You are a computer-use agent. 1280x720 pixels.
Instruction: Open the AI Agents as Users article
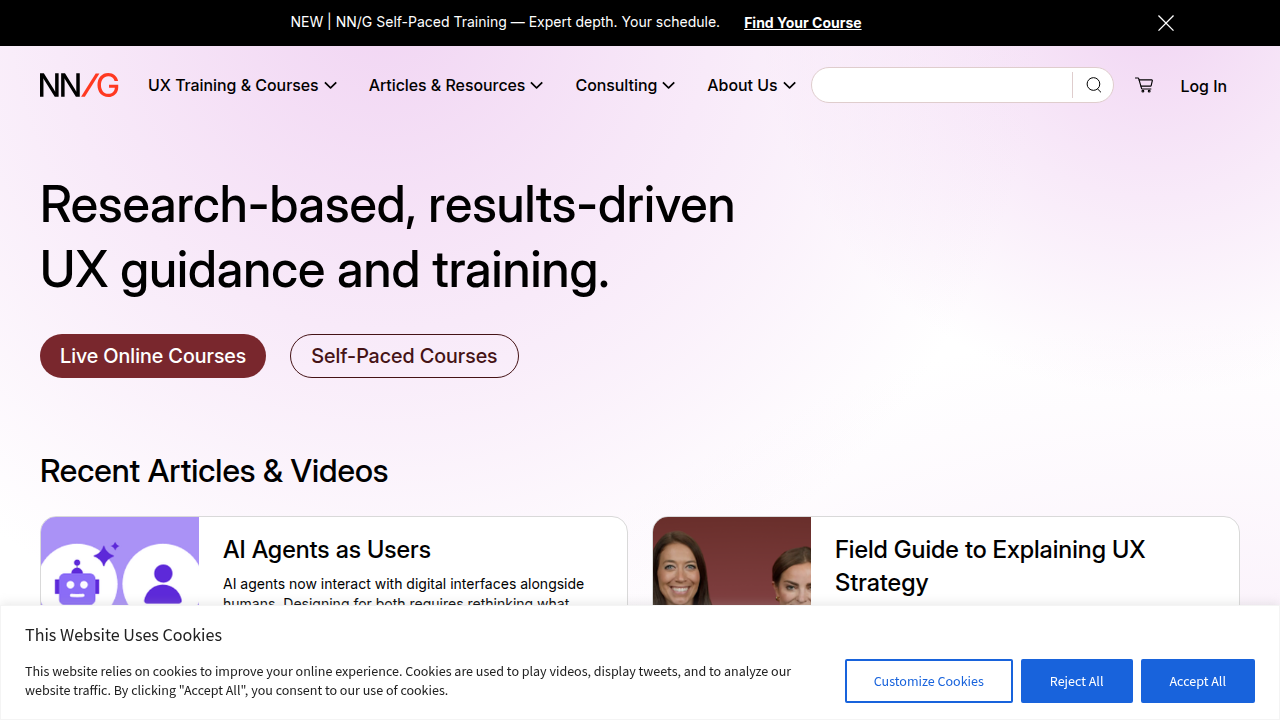(x=327, y=550)
